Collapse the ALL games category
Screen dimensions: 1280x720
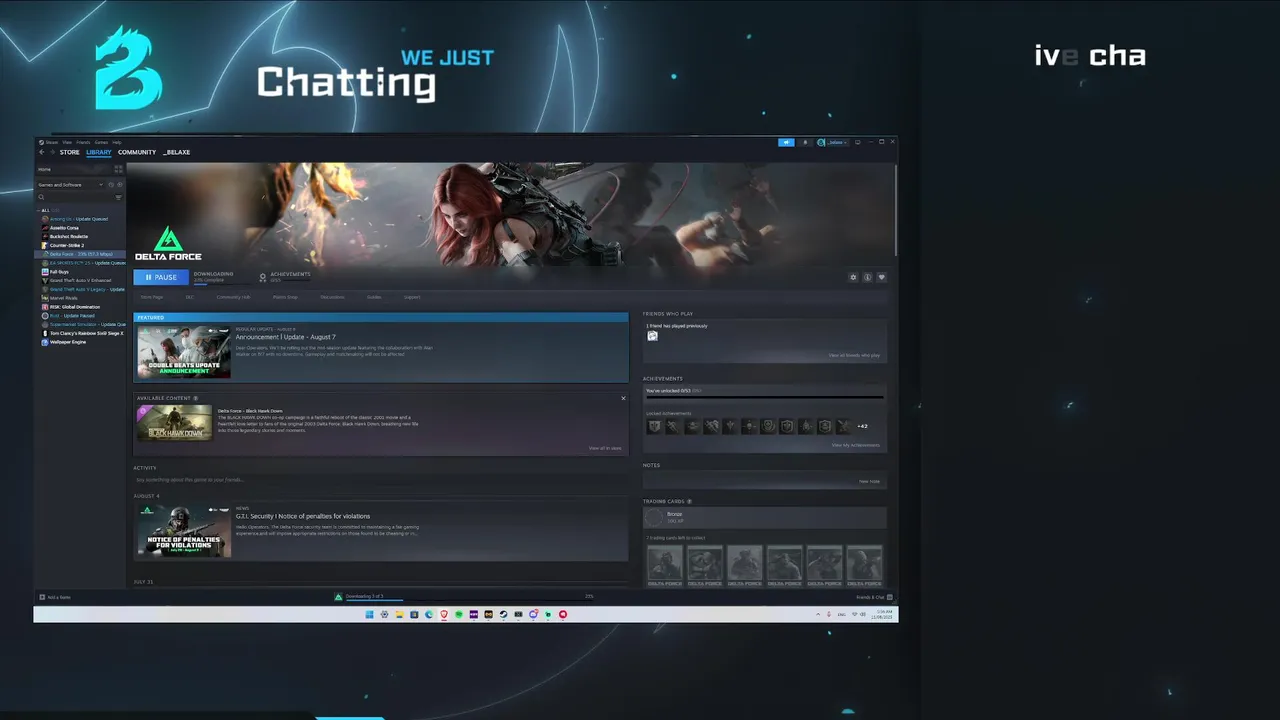[38, 210]
